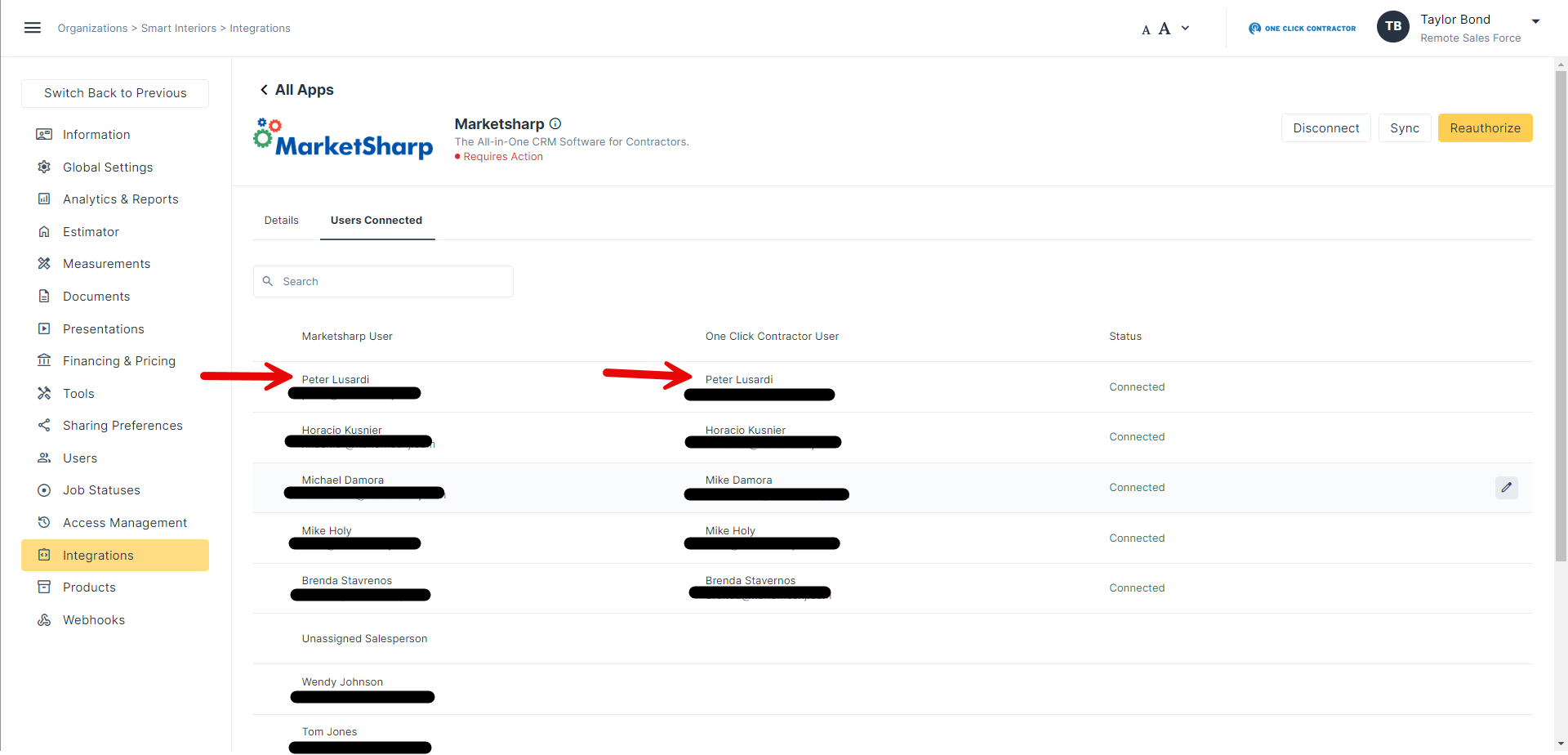Screen dimensions: 1568x755
Task: Edit the Michael Damora row with pencil icon
Action: coord(1507,487)
